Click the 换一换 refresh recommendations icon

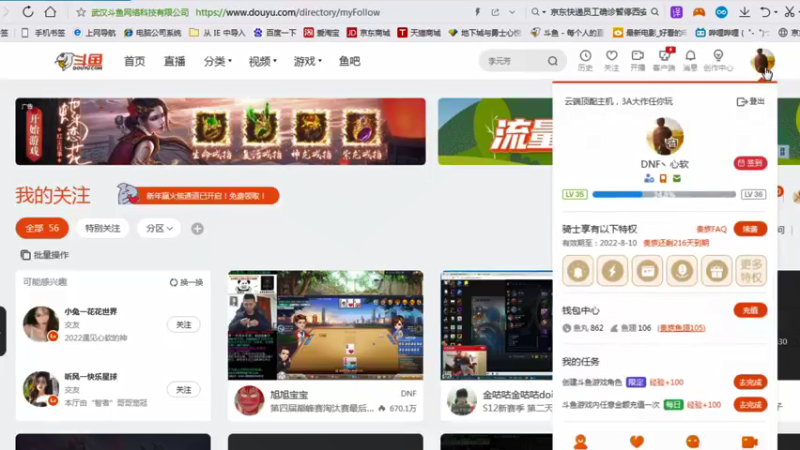click(x=173, y=282)
